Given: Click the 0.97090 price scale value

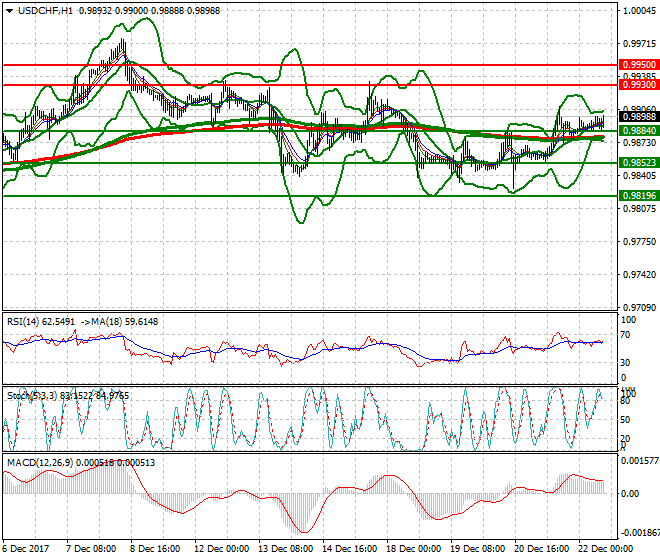Looking at the screenshot, I should (639, 308).
